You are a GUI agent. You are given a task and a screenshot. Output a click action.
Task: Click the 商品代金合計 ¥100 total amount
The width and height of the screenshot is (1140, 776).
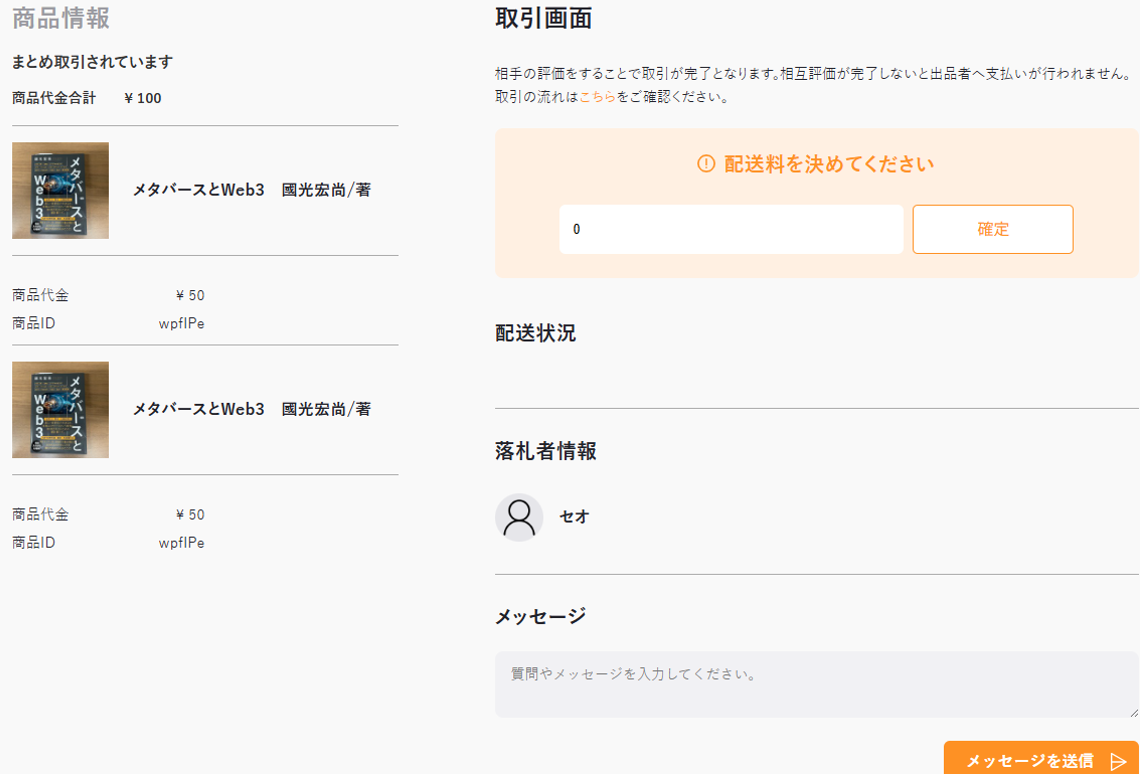pos(143,98)
